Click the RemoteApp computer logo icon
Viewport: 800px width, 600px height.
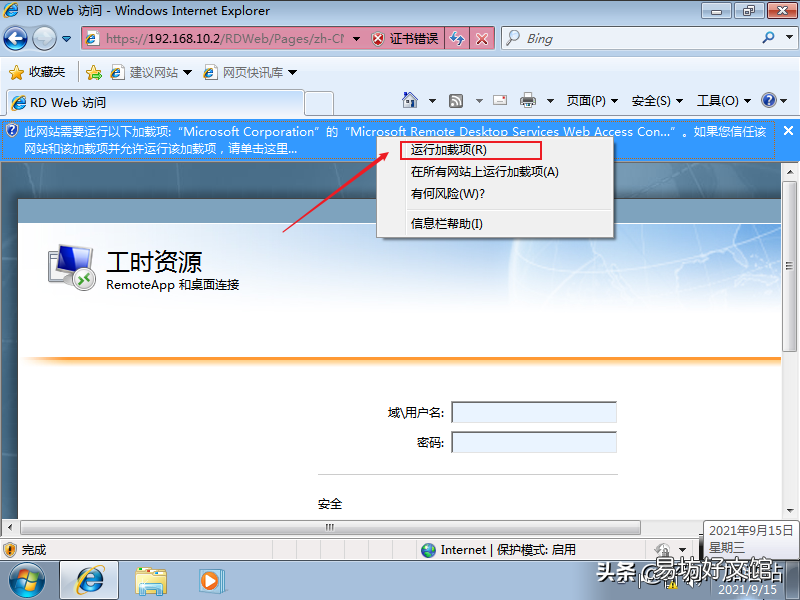tap(71, 267)
